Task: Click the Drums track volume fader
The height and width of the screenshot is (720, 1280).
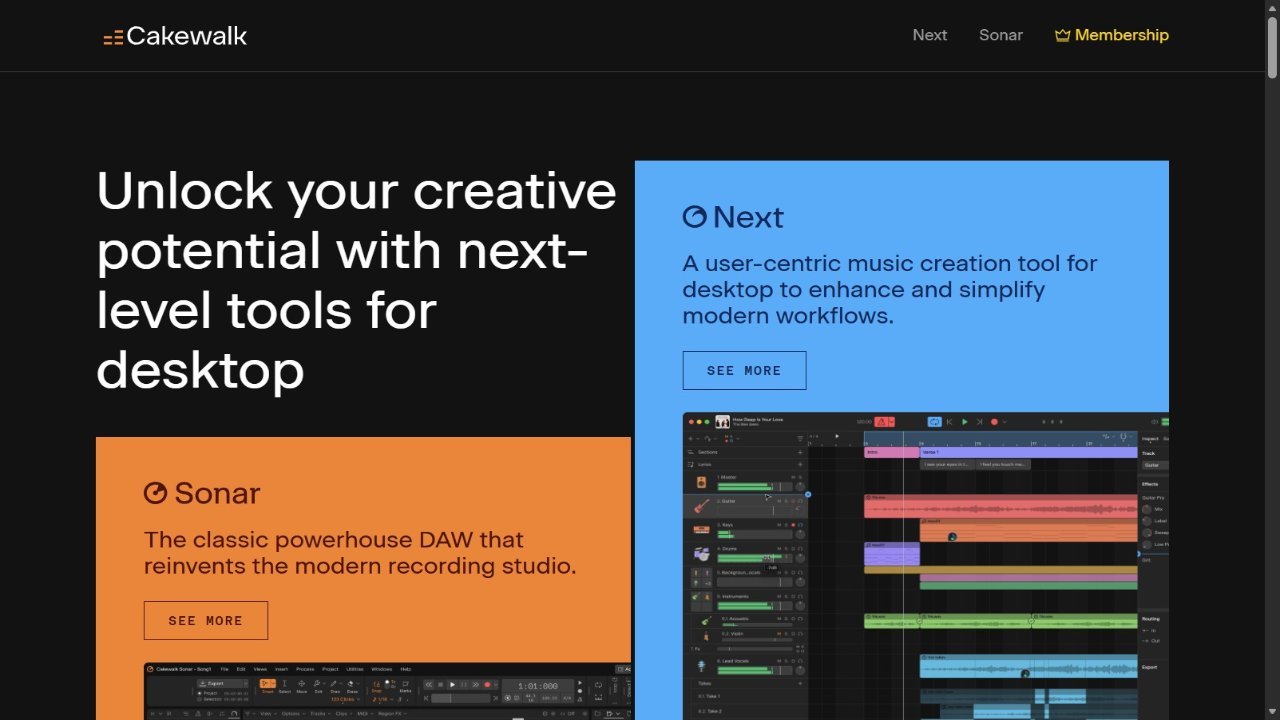Action: tap(755, 558)
